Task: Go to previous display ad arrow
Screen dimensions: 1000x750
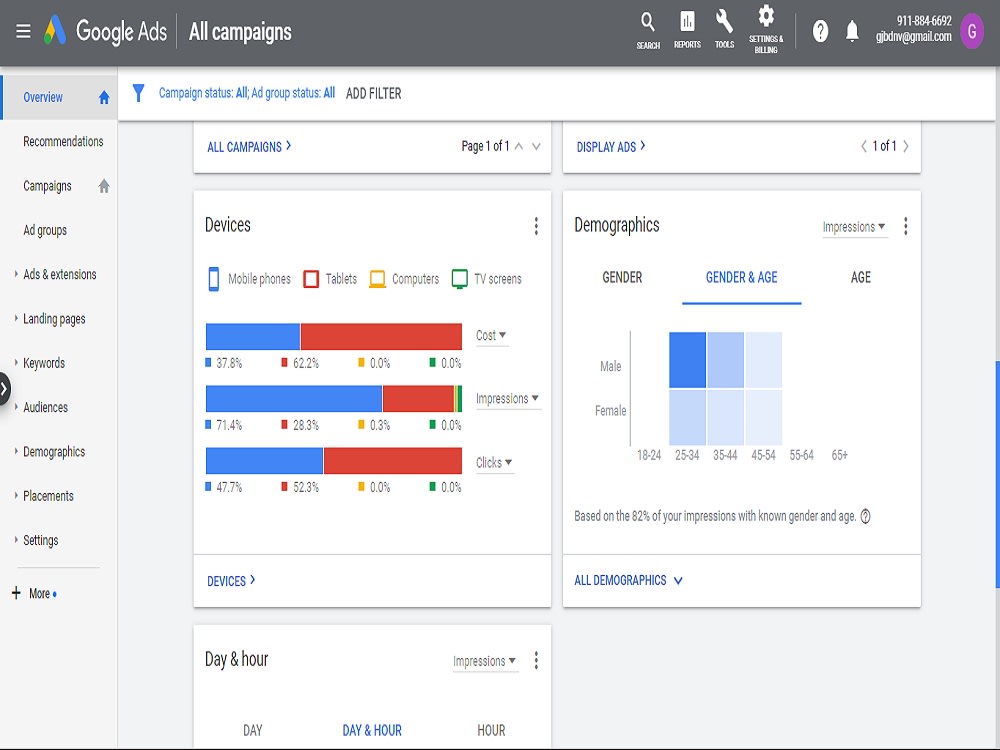Action: tap(864, 146)
